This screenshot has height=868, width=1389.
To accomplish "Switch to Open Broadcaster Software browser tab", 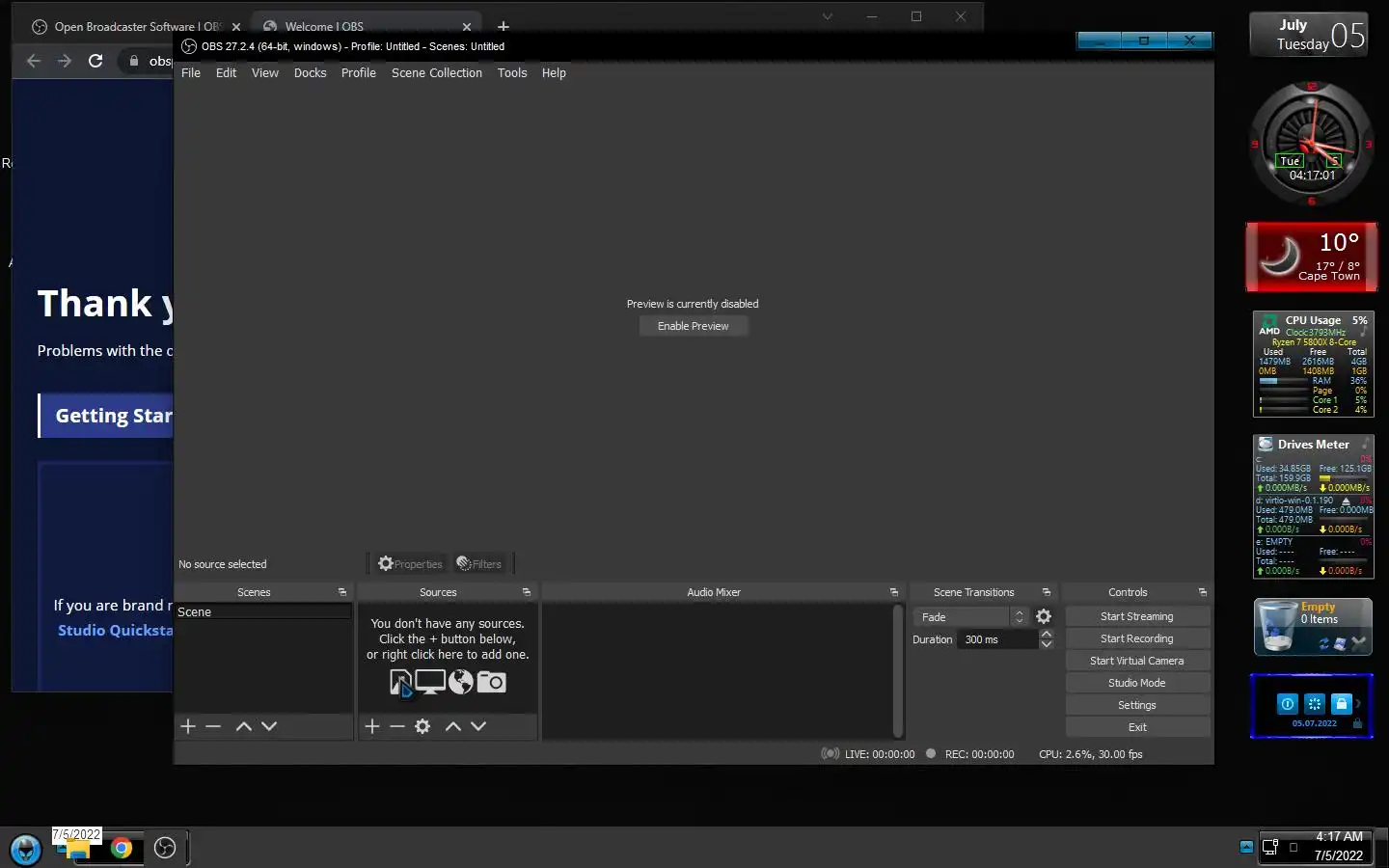I will coord(135,26).
